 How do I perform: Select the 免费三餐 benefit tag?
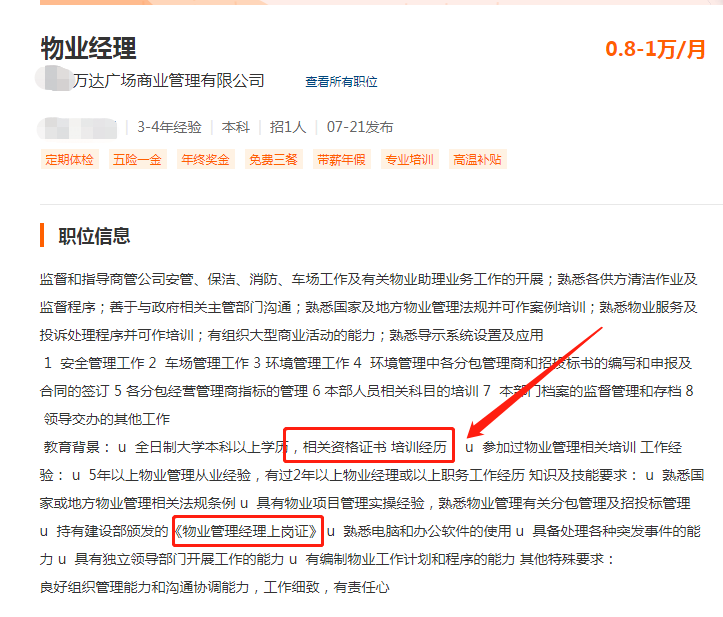pos(273,160)
